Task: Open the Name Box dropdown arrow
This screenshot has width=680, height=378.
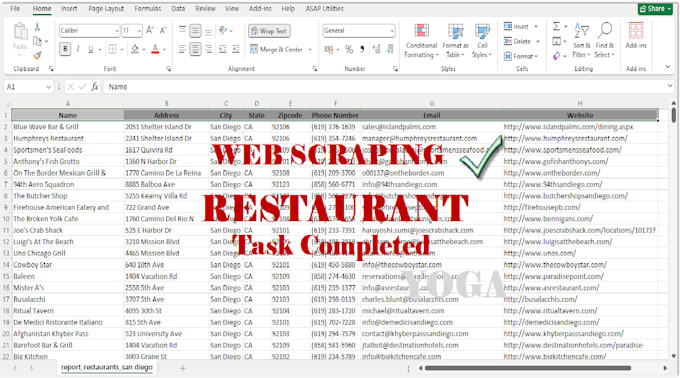Action: pyautogui.click(x=48, y=87)
